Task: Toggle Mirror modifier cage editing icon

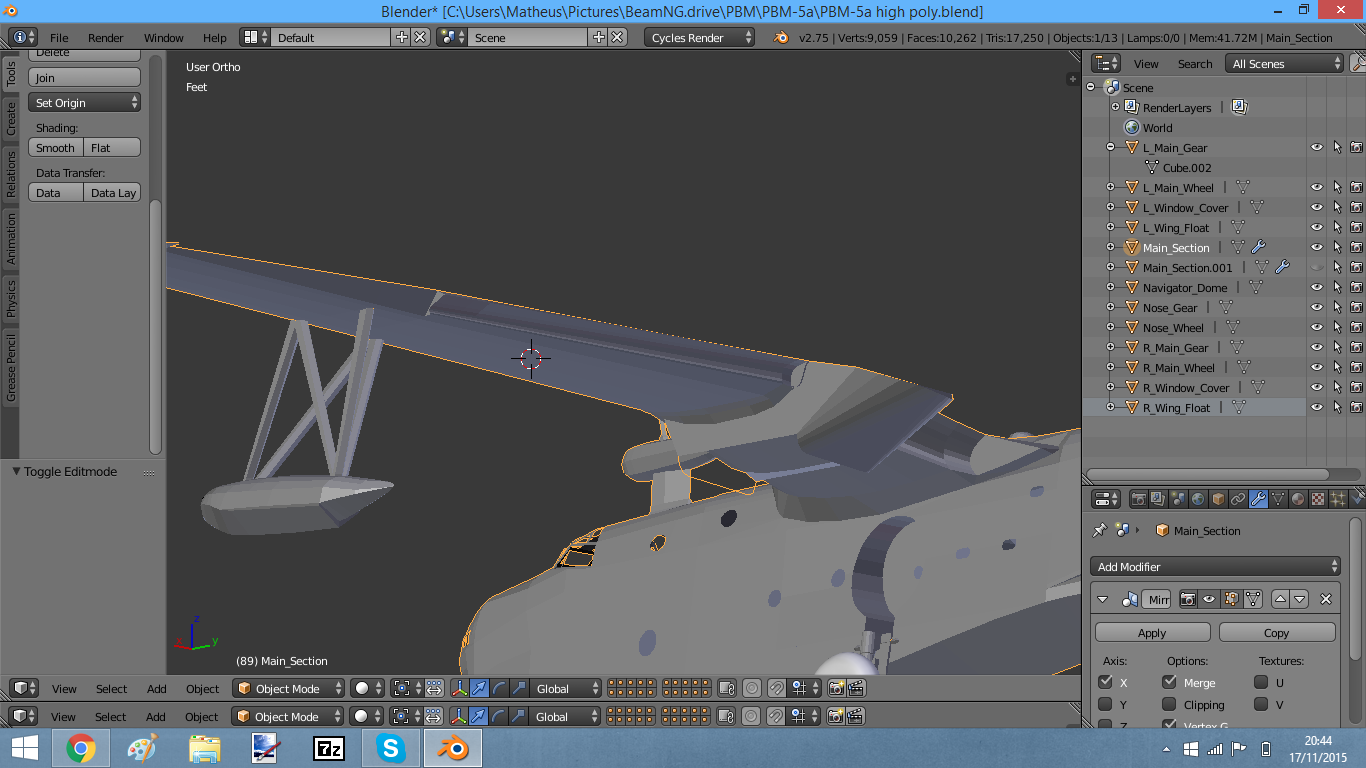Action: 1251,599
